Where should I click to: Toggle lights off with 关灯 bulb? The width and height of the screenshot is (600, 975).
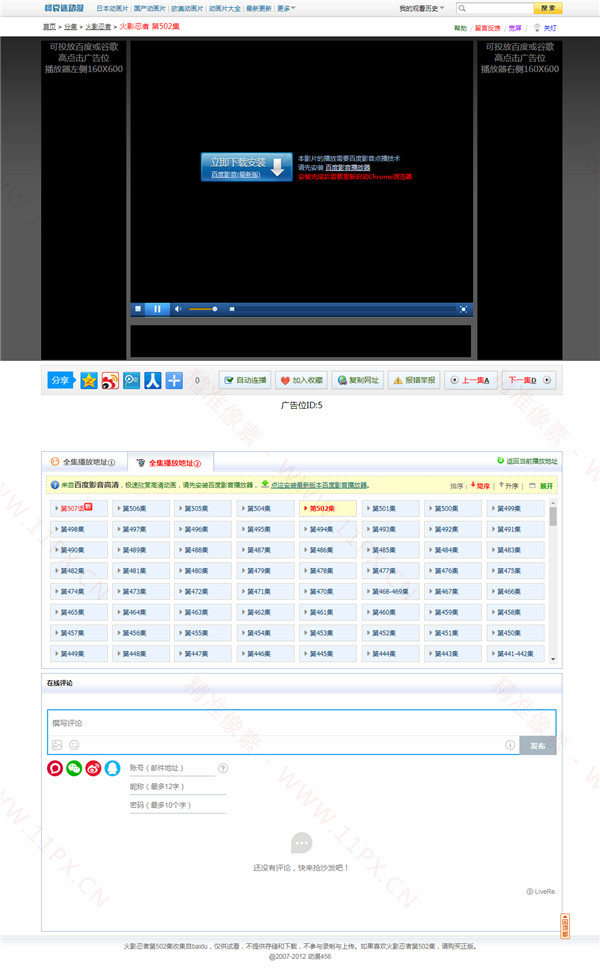[545, 28]
